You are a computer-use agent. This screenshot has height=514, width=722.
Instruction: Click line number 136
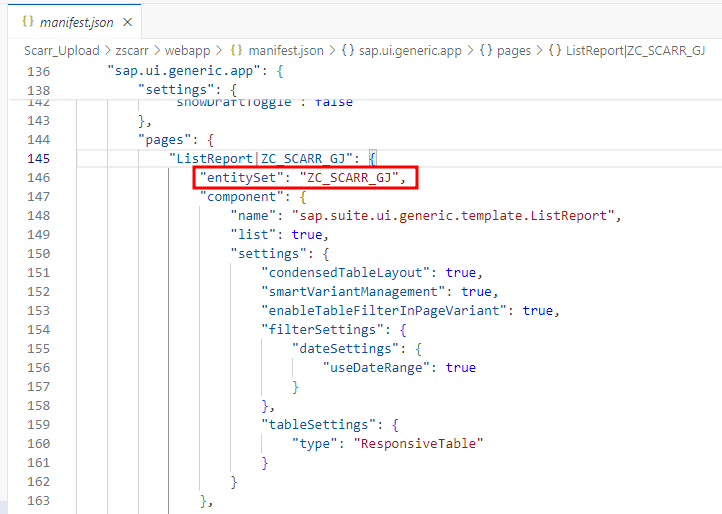tap(38, 71)
